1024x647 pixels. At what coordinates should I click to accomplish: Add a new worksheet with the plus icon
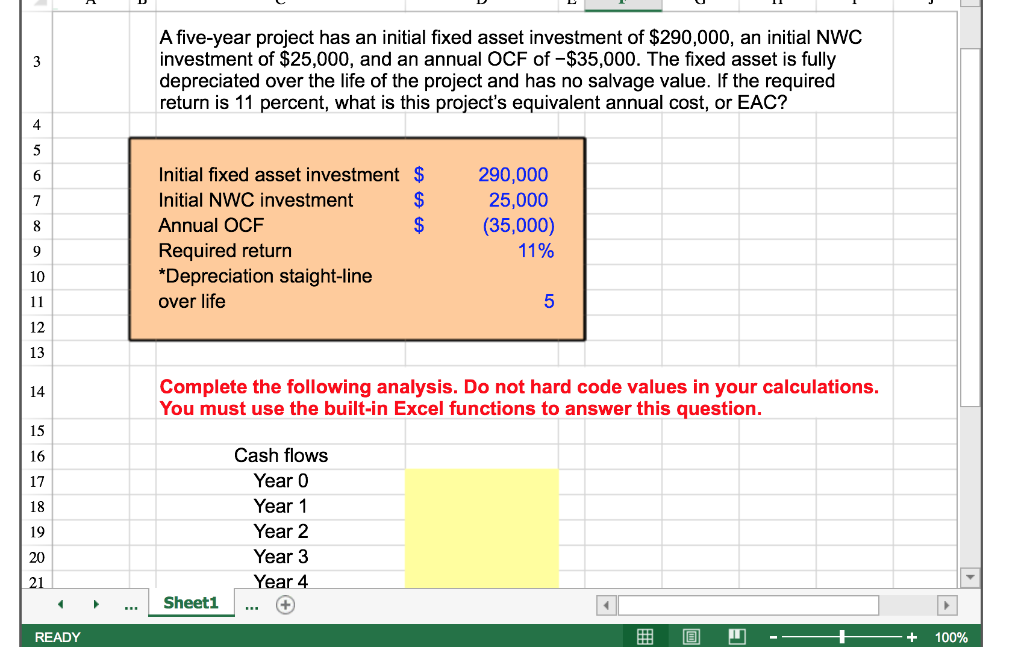[284, 604]
